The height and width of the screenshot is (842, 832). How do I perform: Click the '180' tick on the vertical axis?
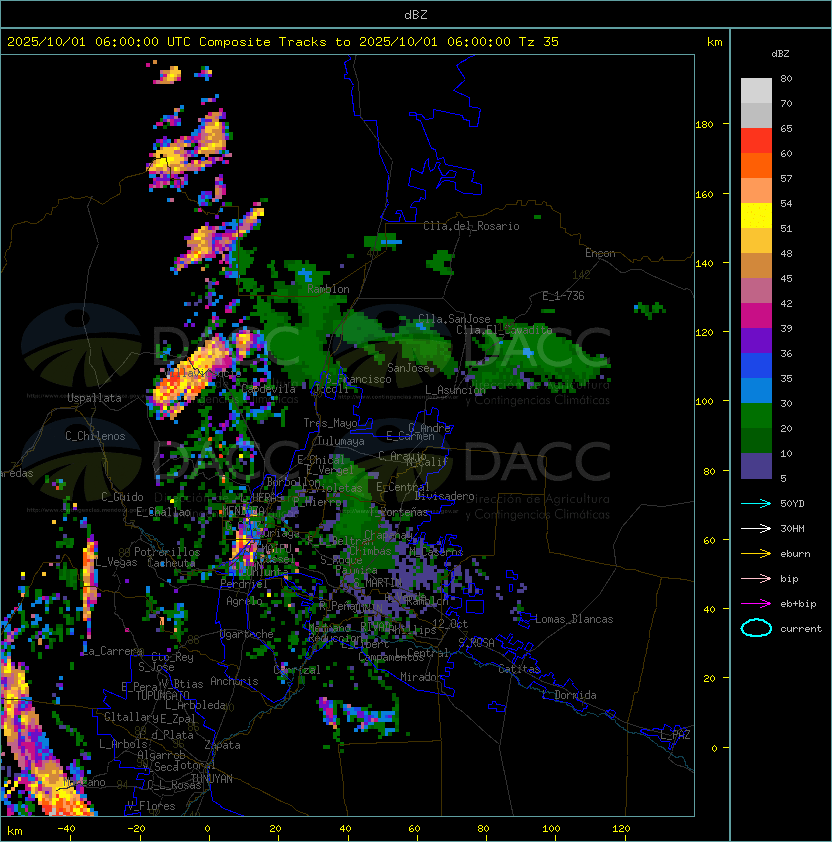click(x=704, y=124)
